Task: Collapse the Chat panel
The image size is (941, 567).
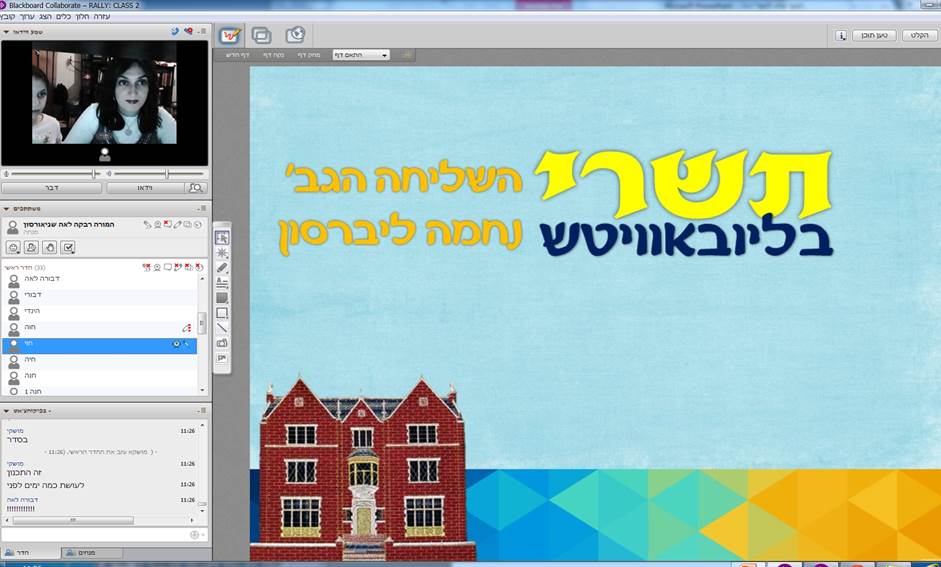Action: click(7, 411)
